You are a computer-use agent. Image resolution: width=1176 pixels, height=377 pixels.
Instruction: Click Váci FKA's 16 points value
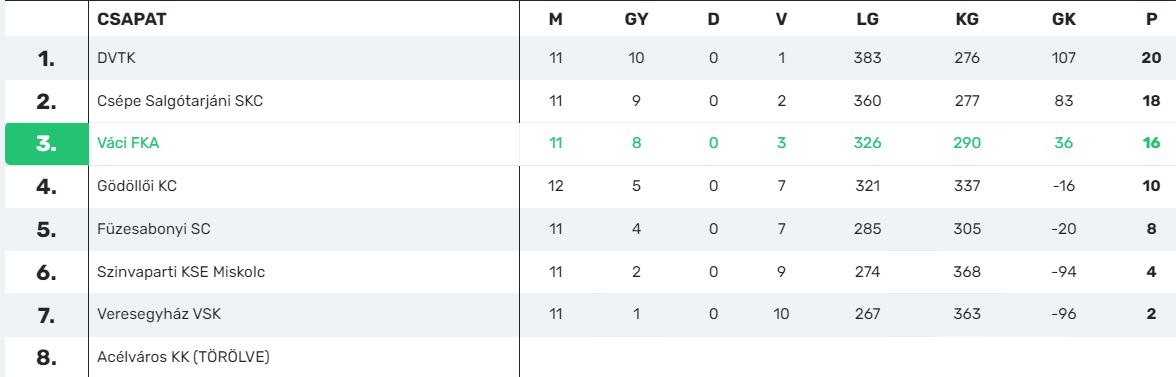[1151, 143]
